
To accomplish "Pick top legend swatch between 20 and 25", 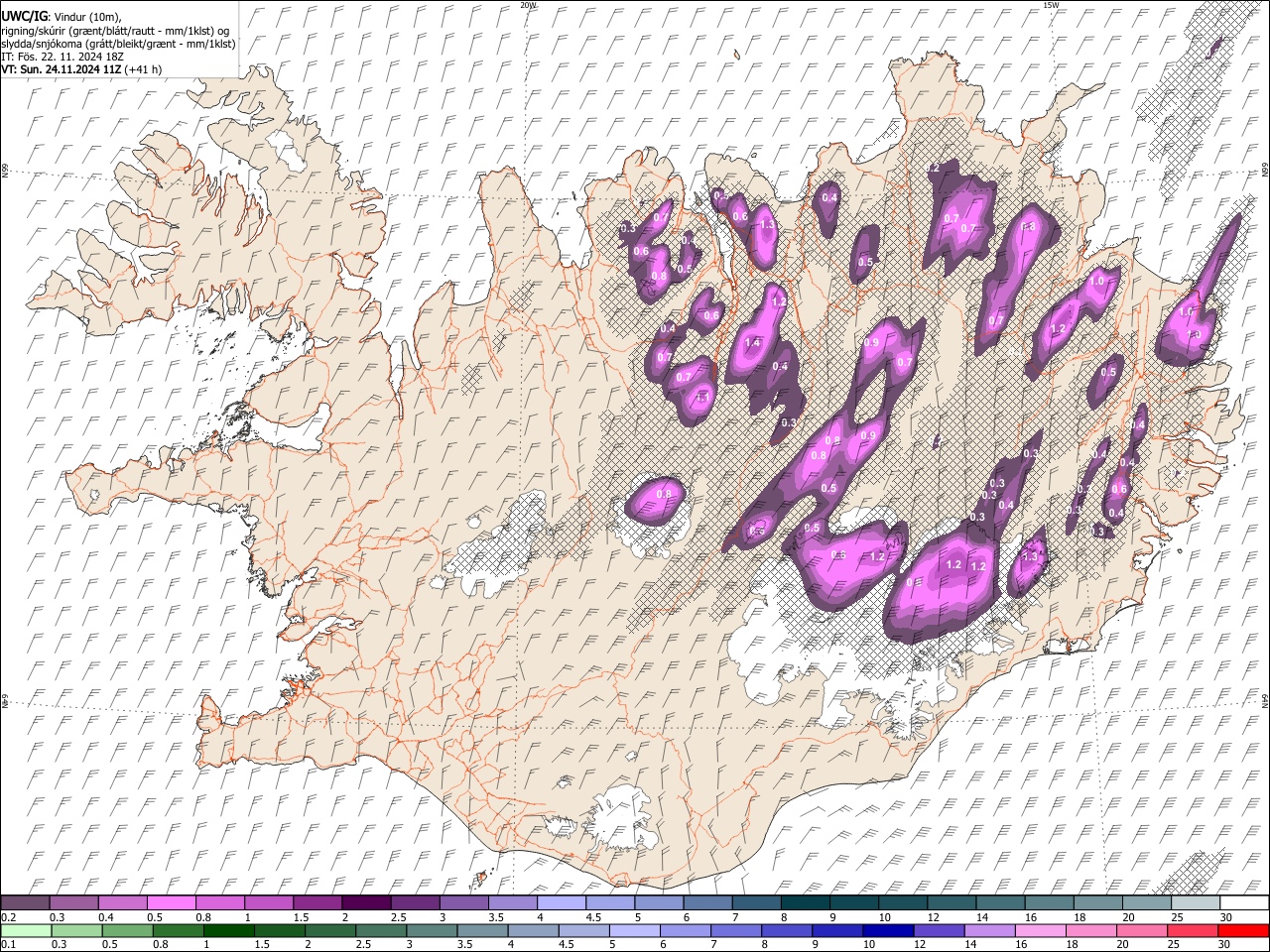I will pos(1147,903).
